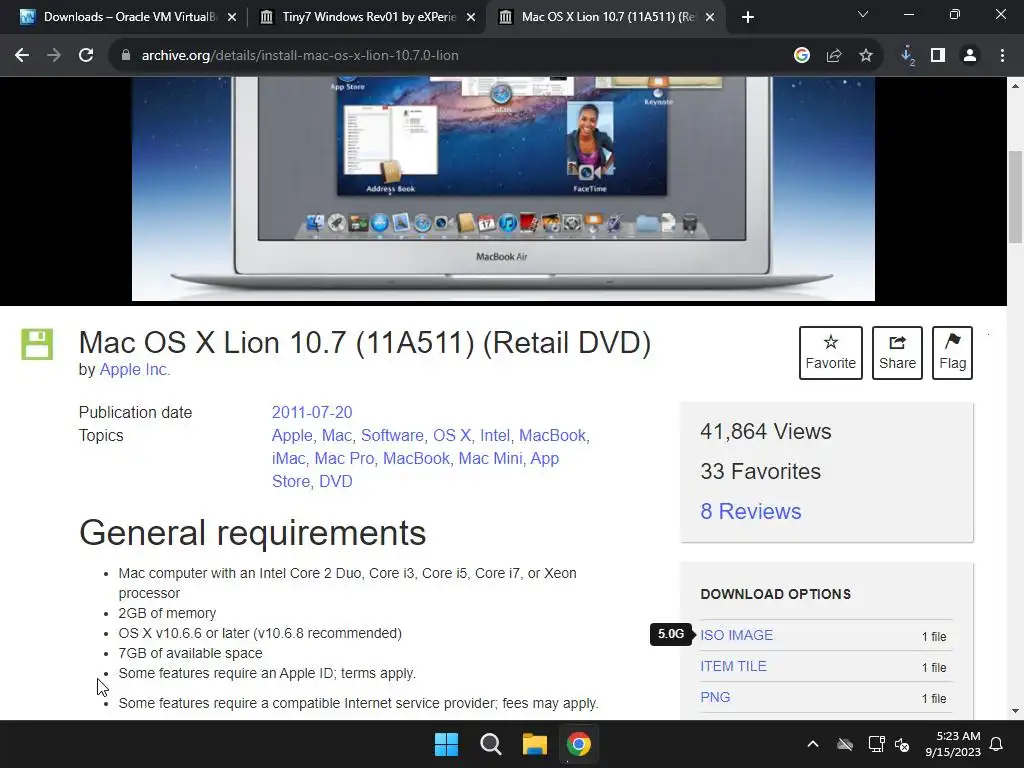Open File Explorer from taskbar
The width and height of the screenshot is (1024, 768).
[534, 744]
